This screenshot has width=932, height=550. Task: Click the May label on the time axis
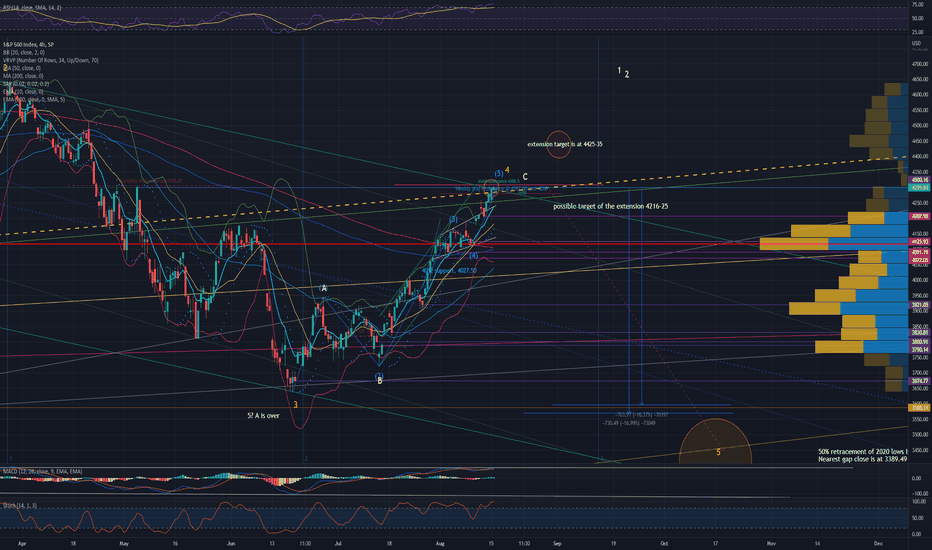[x=124, y=543]
